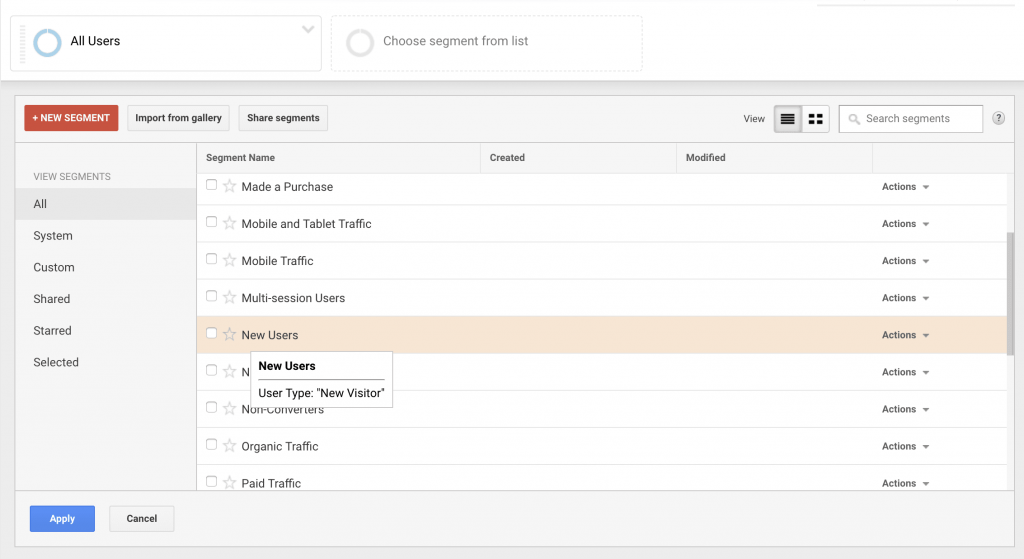Filter by System segments
The height and width of the screenshot is (559, 1024).
pyautogui.click(x=106, y=236)
